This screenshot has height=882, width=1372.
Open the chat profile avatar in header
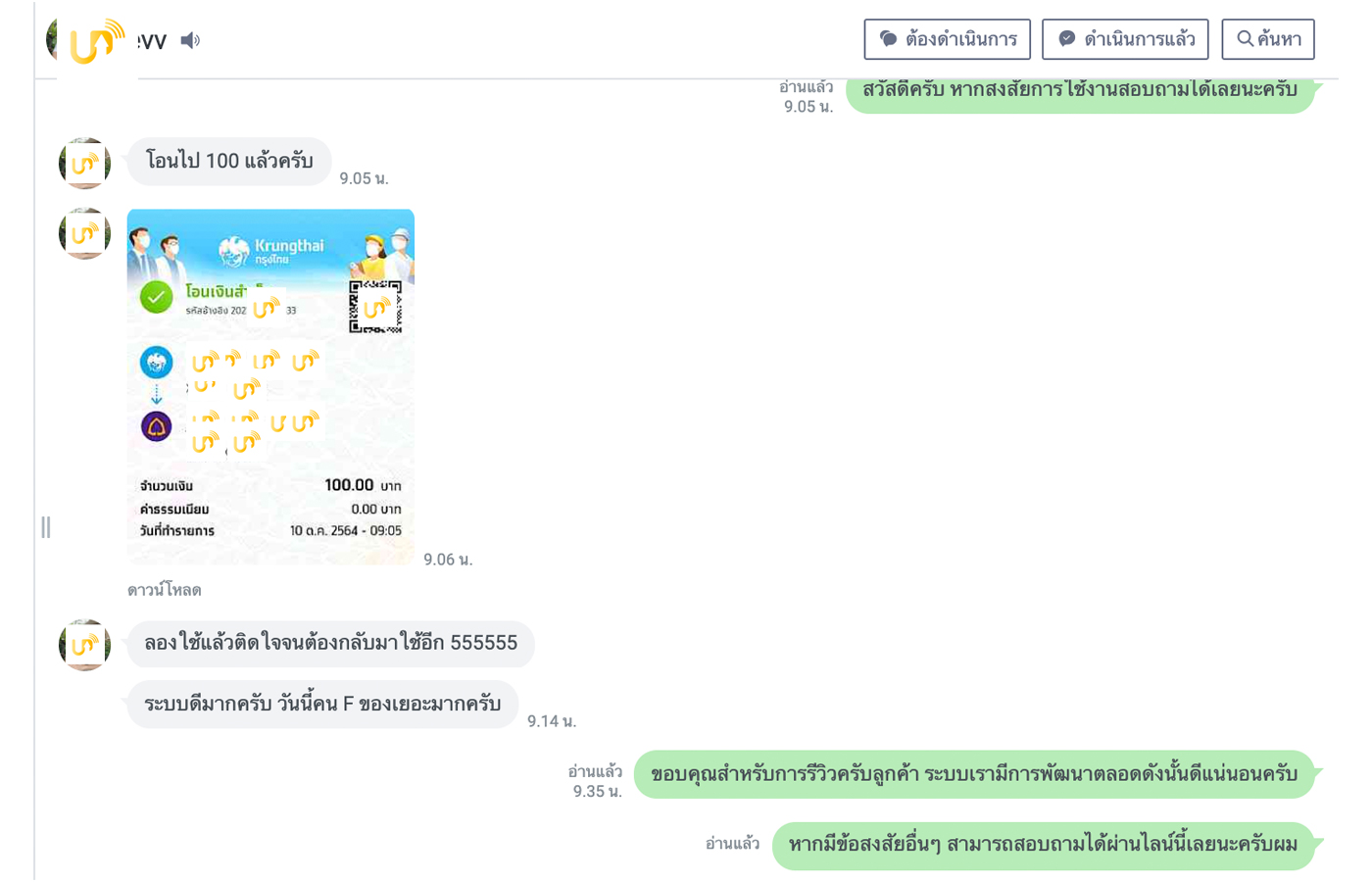(86, 40)
